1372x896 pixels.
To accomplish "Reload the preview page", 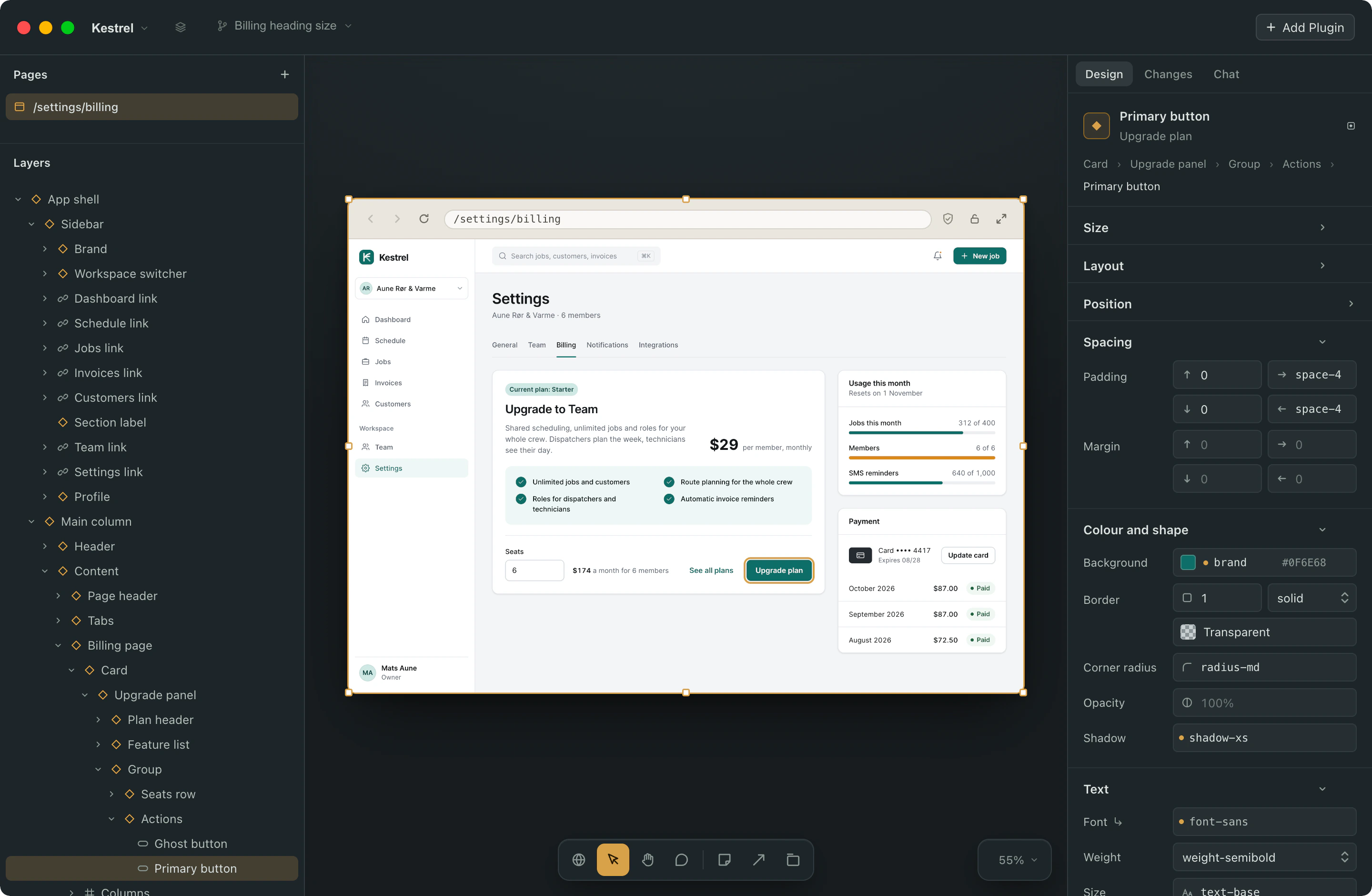I will coord(424,219).
